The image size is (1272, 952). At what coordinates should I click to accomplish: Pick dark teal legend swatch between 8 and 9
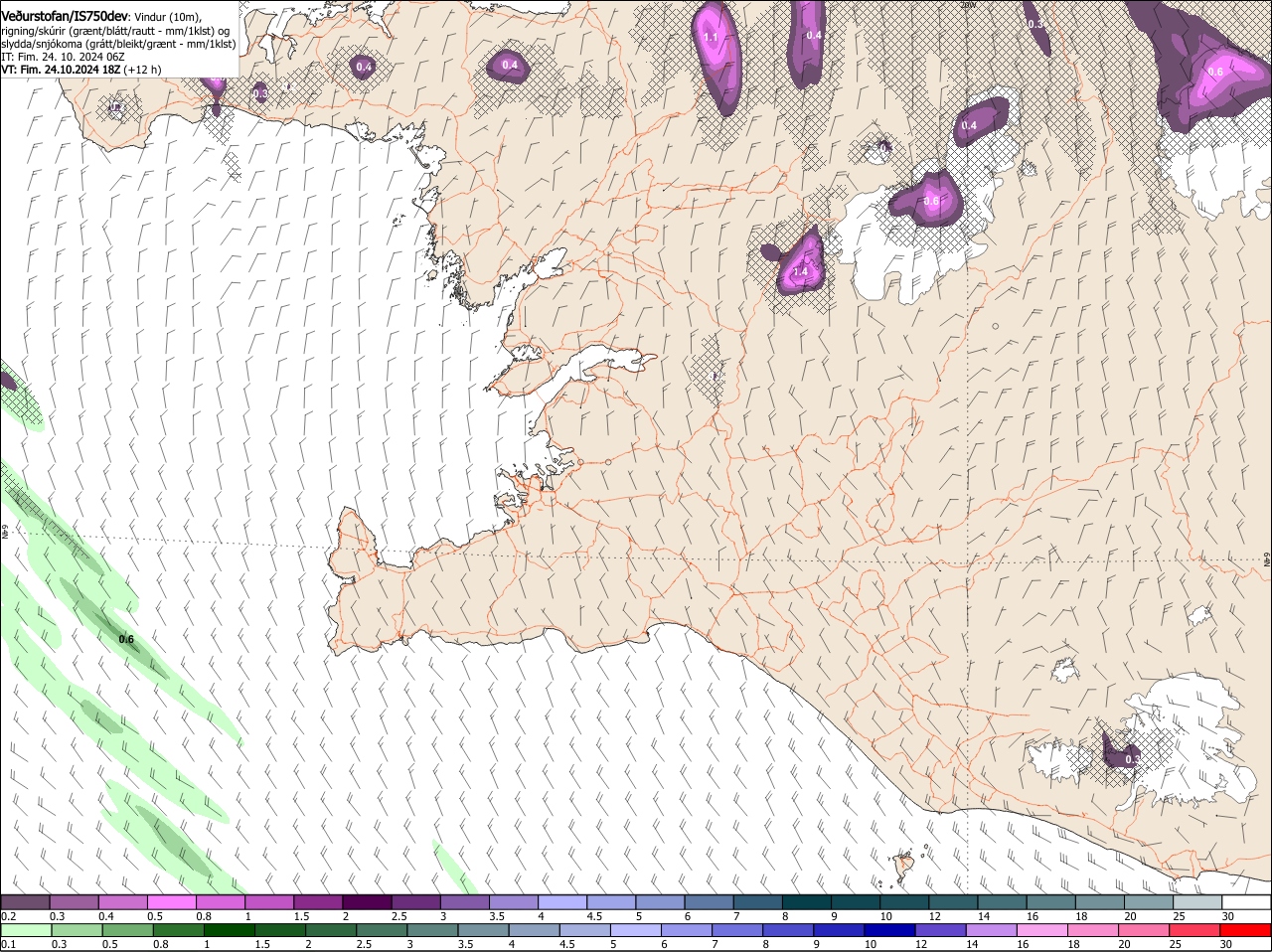tap(807, 902)
